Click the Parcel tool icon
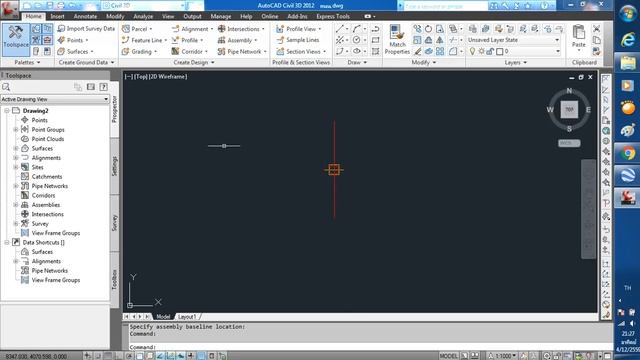The width and height of the screenshot is (640, 360). (126, 29)
